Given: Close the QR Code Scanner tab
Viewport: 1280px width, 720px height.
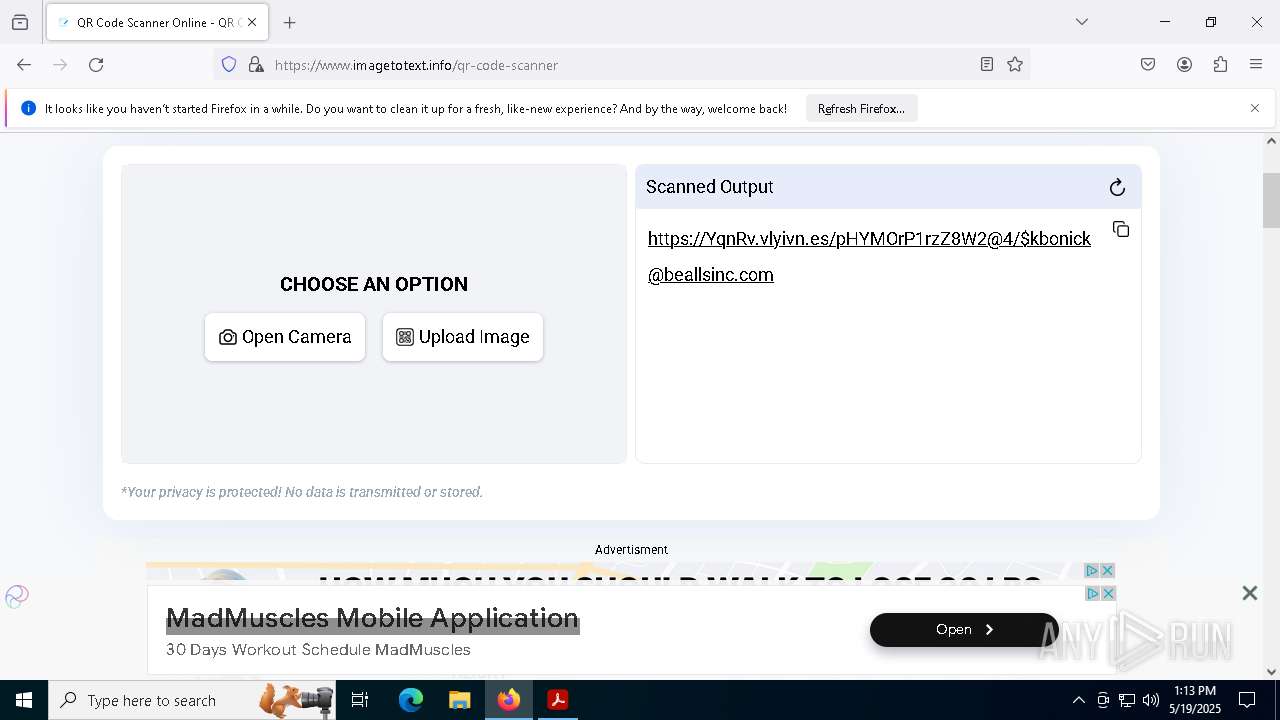Looking at the screenshot, I should 252,22.
